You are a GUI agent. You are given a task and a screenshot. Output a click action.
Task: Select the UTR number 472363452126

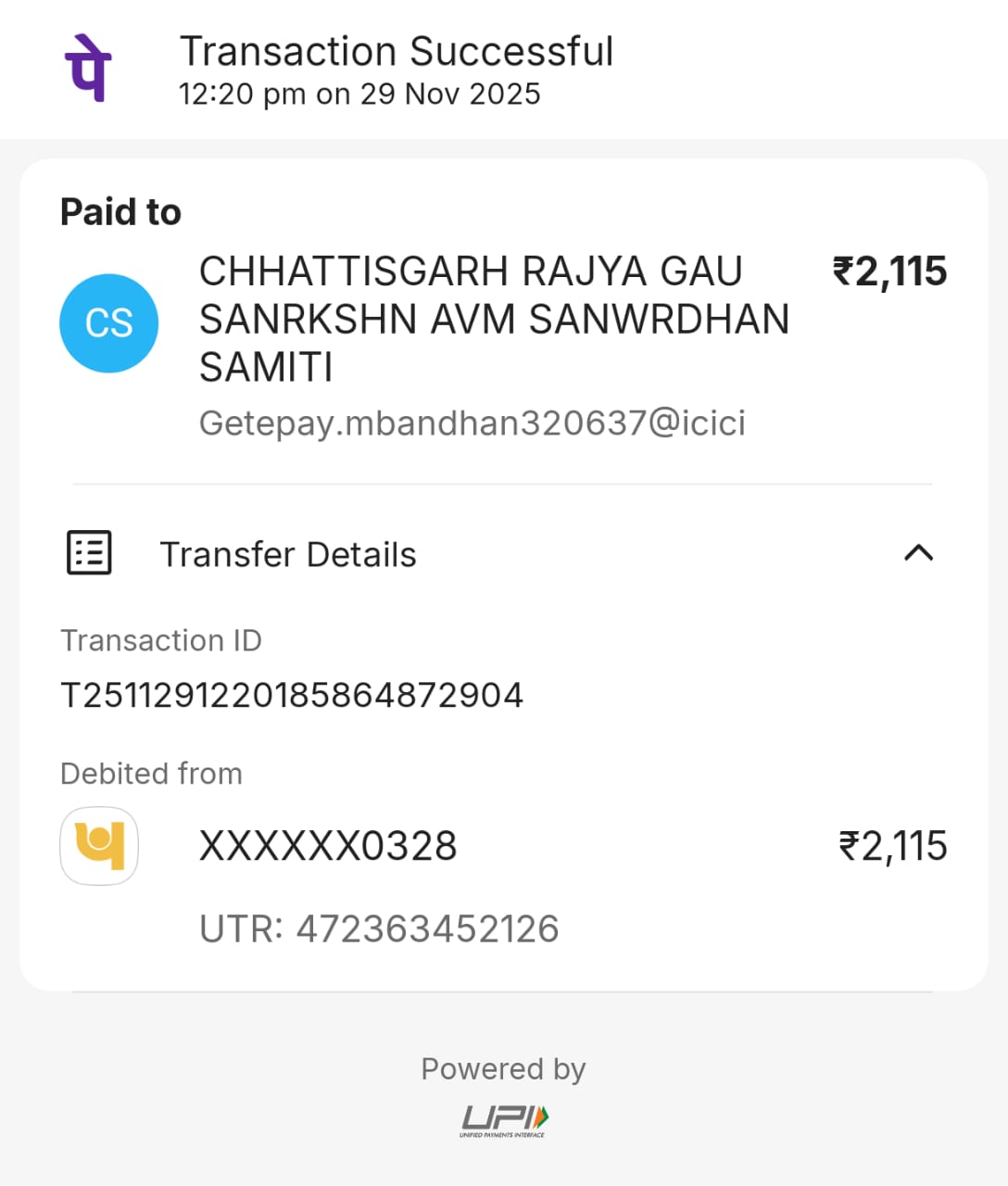pos(380,929)
